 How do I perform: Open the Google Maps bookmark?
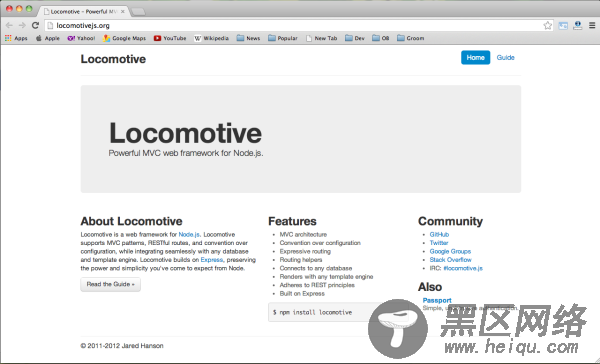pos(124,38)
